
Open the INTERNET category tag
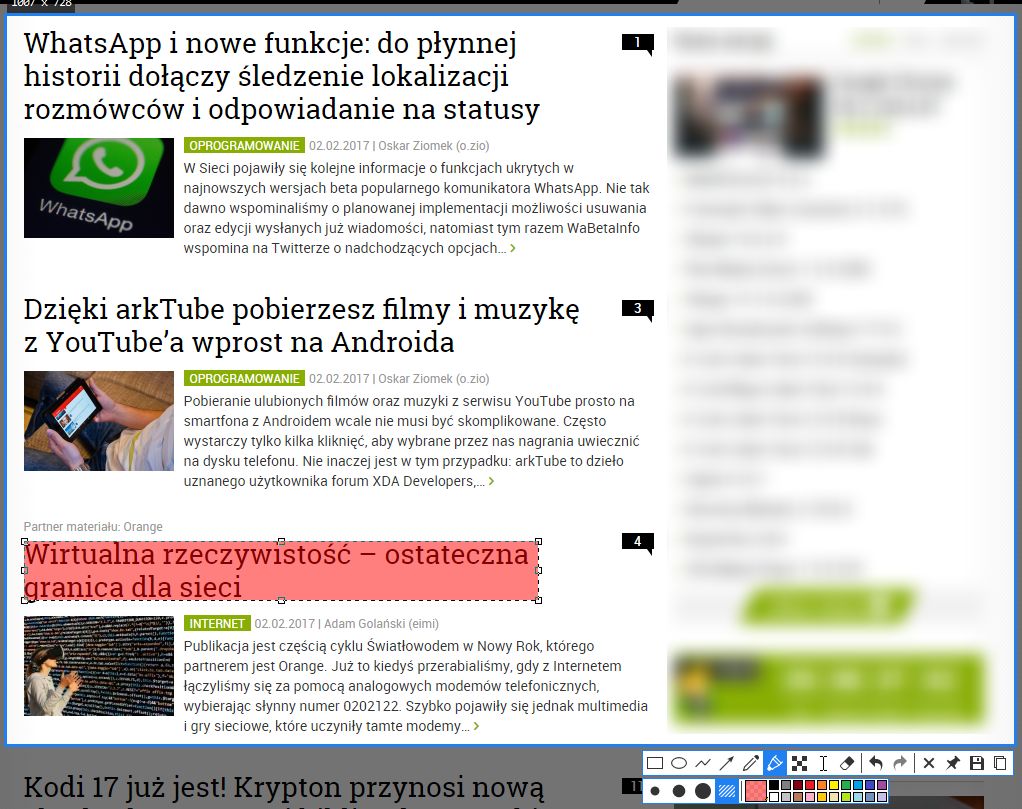tap(217, 624)
